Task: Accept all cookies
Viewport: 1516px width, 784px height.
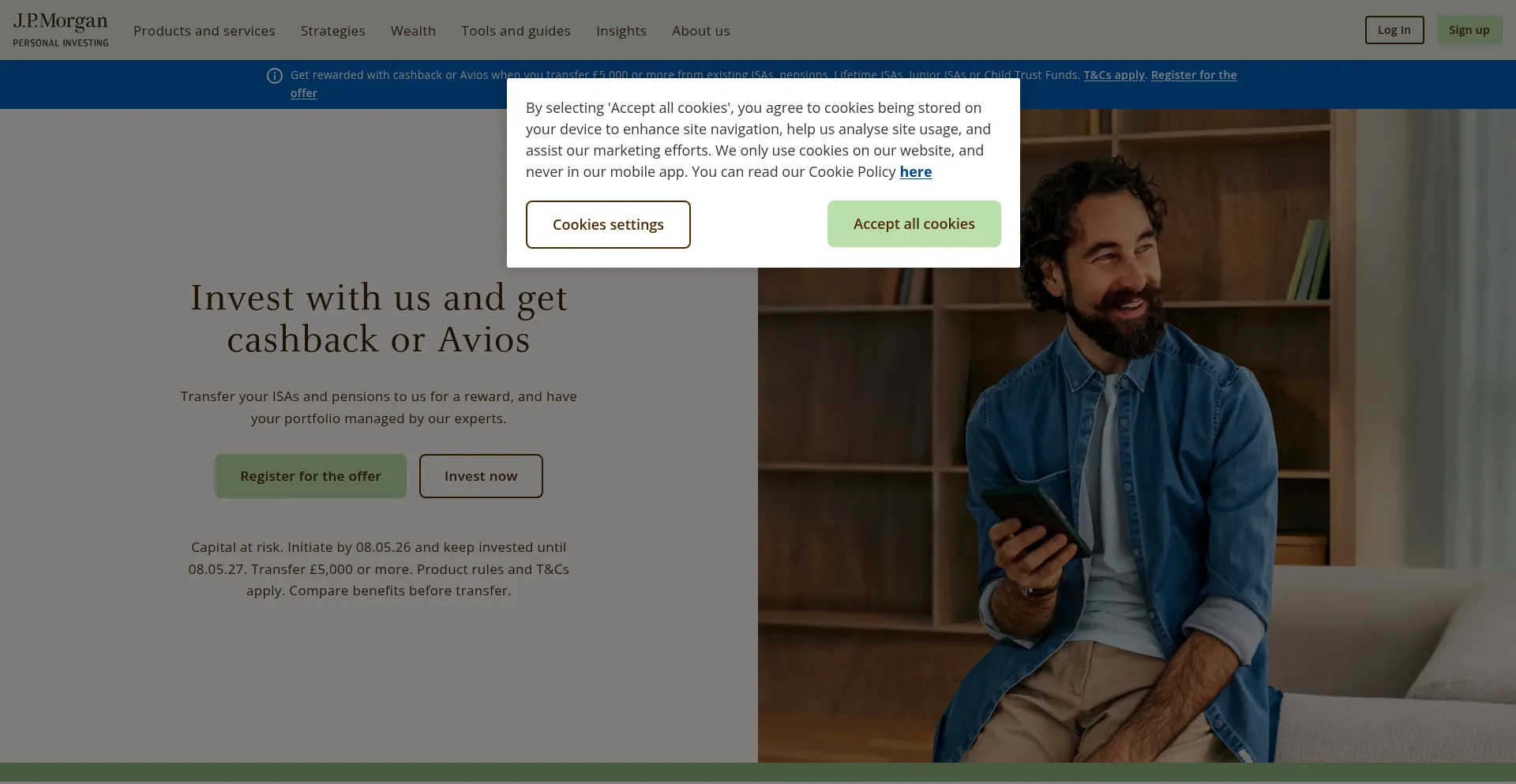Action: (914, 223)
